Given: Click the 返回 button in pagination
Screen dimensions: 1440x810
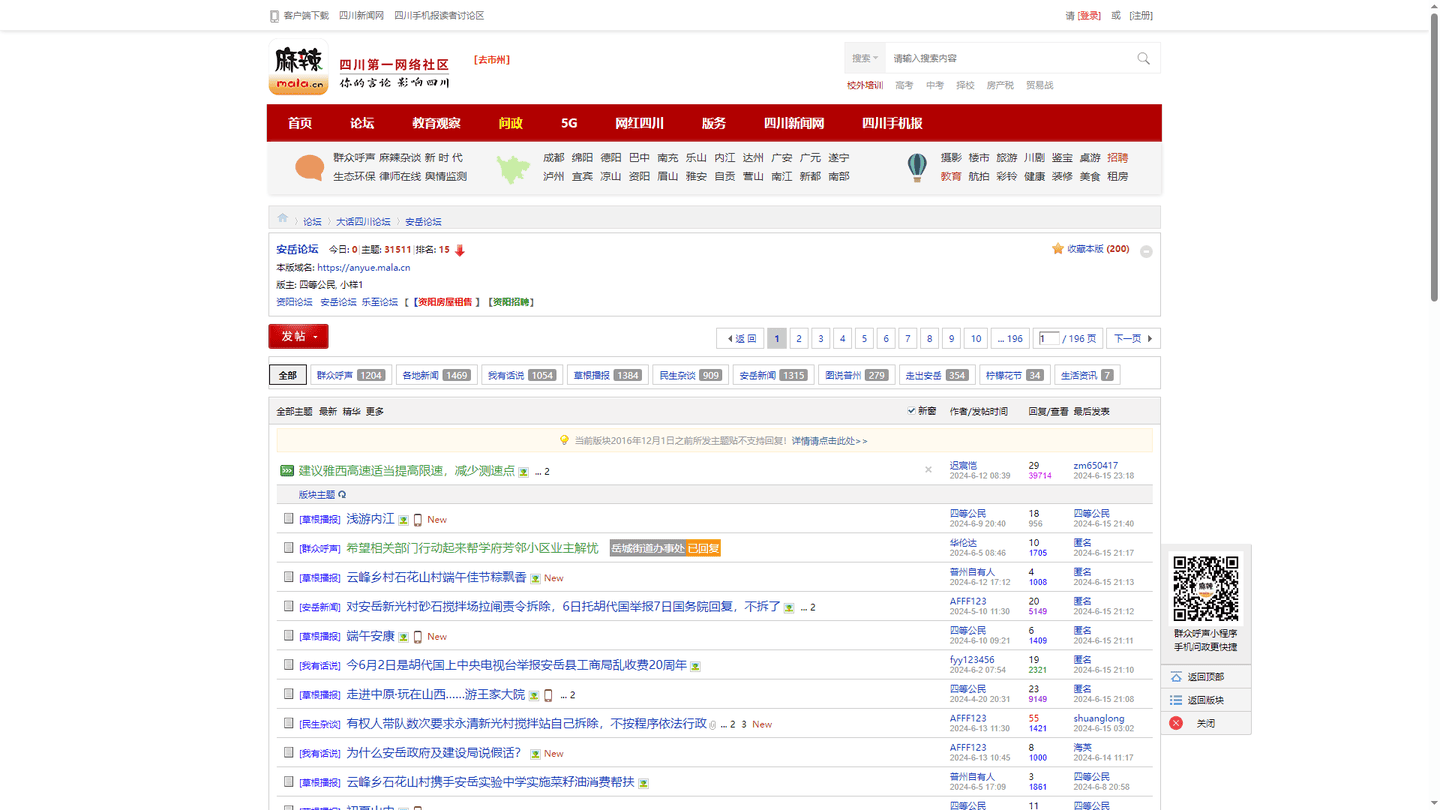Looking at the screenshot, I should click(x=741, y=338).
